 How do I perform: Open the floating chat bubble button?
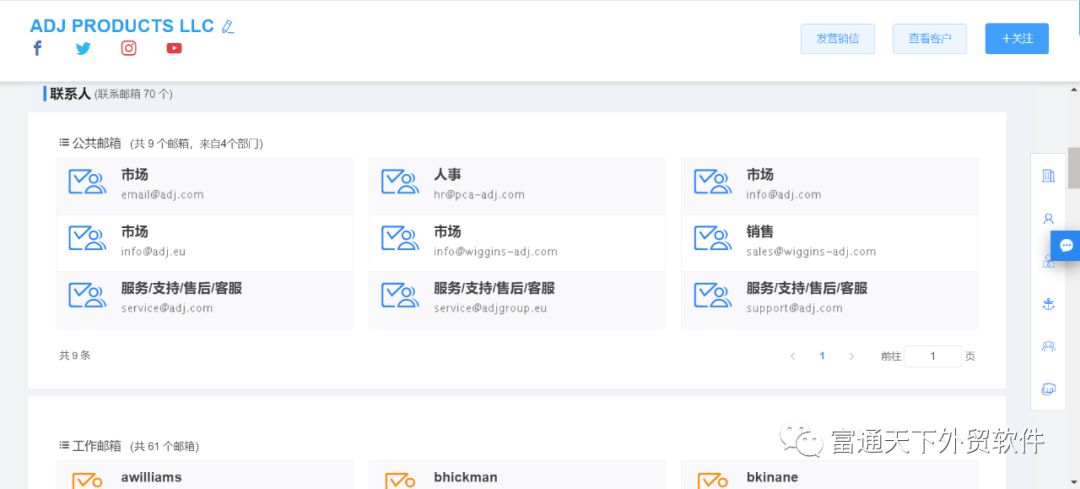tap(1066, 245)
